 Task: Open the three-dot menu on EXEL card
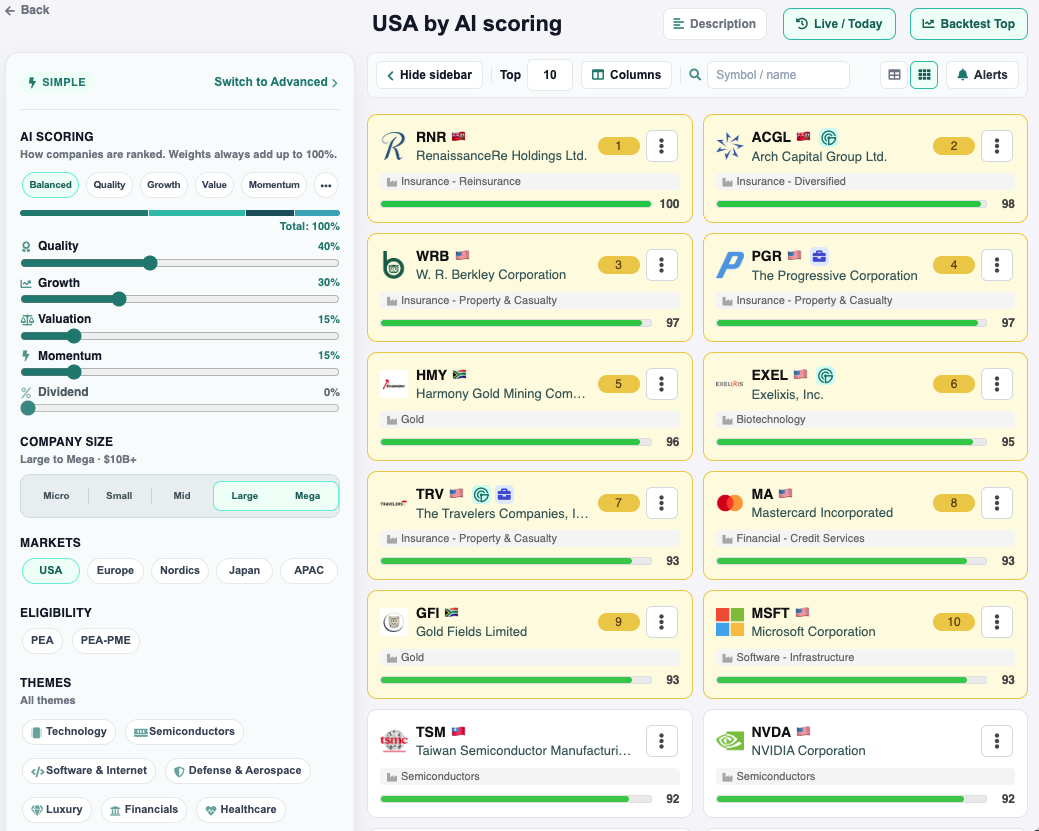(x=997, y=384)
